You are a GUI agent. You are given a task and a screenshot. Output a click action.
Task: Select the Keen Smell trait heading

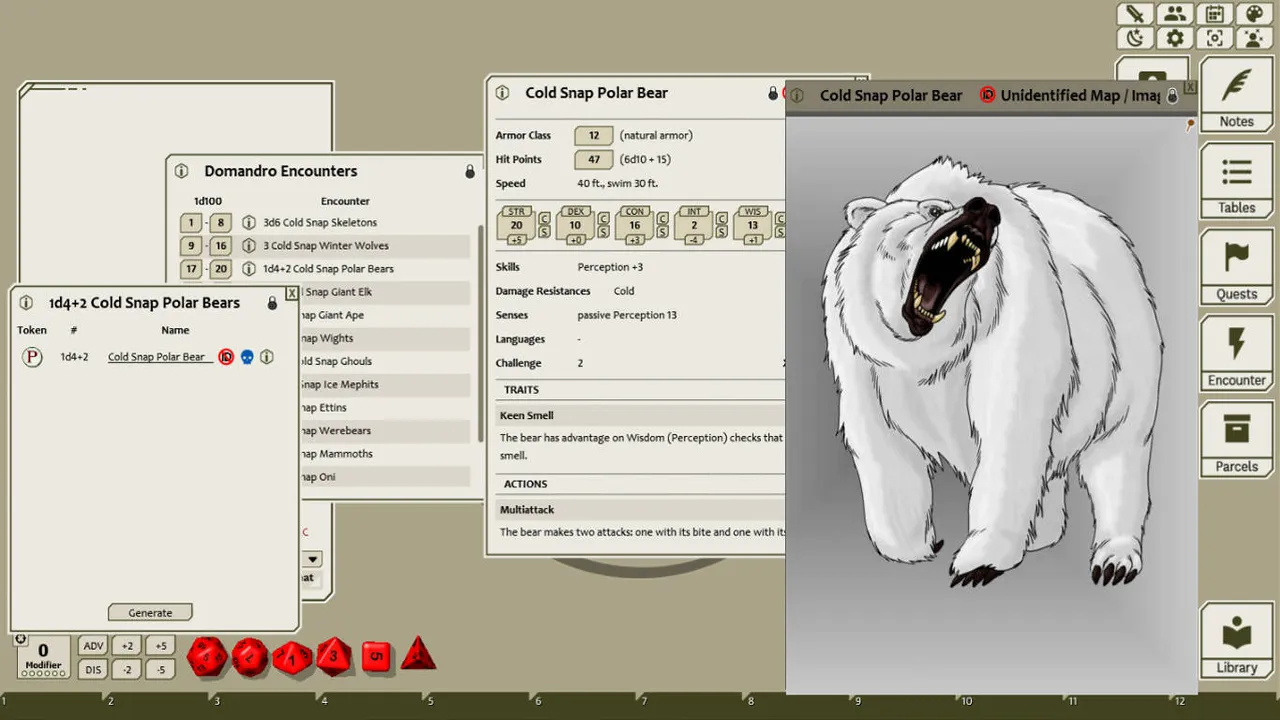pos(526,415)
